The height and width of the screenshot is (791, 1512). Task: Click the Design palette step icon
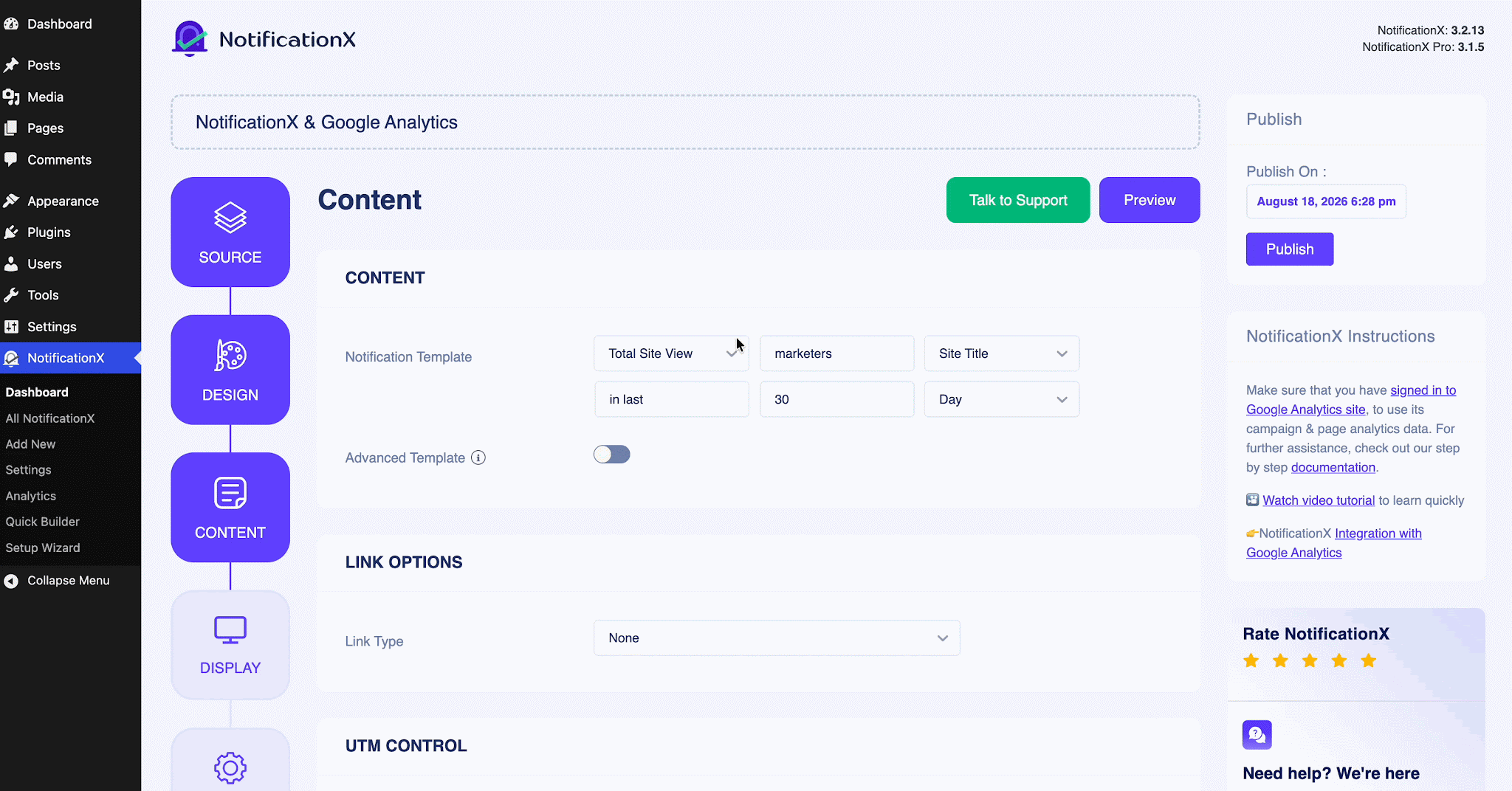(230, 355)
